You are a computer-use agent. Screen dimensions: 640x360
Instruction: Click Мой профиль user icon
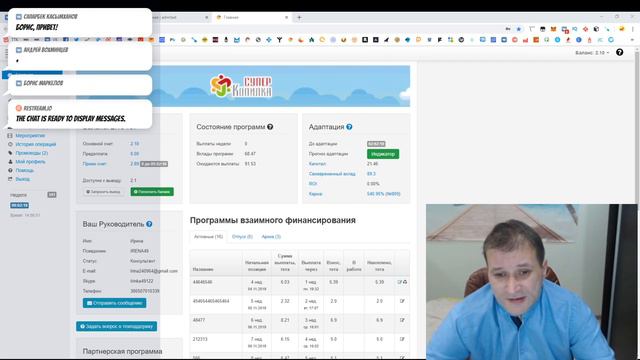[10, 162]
